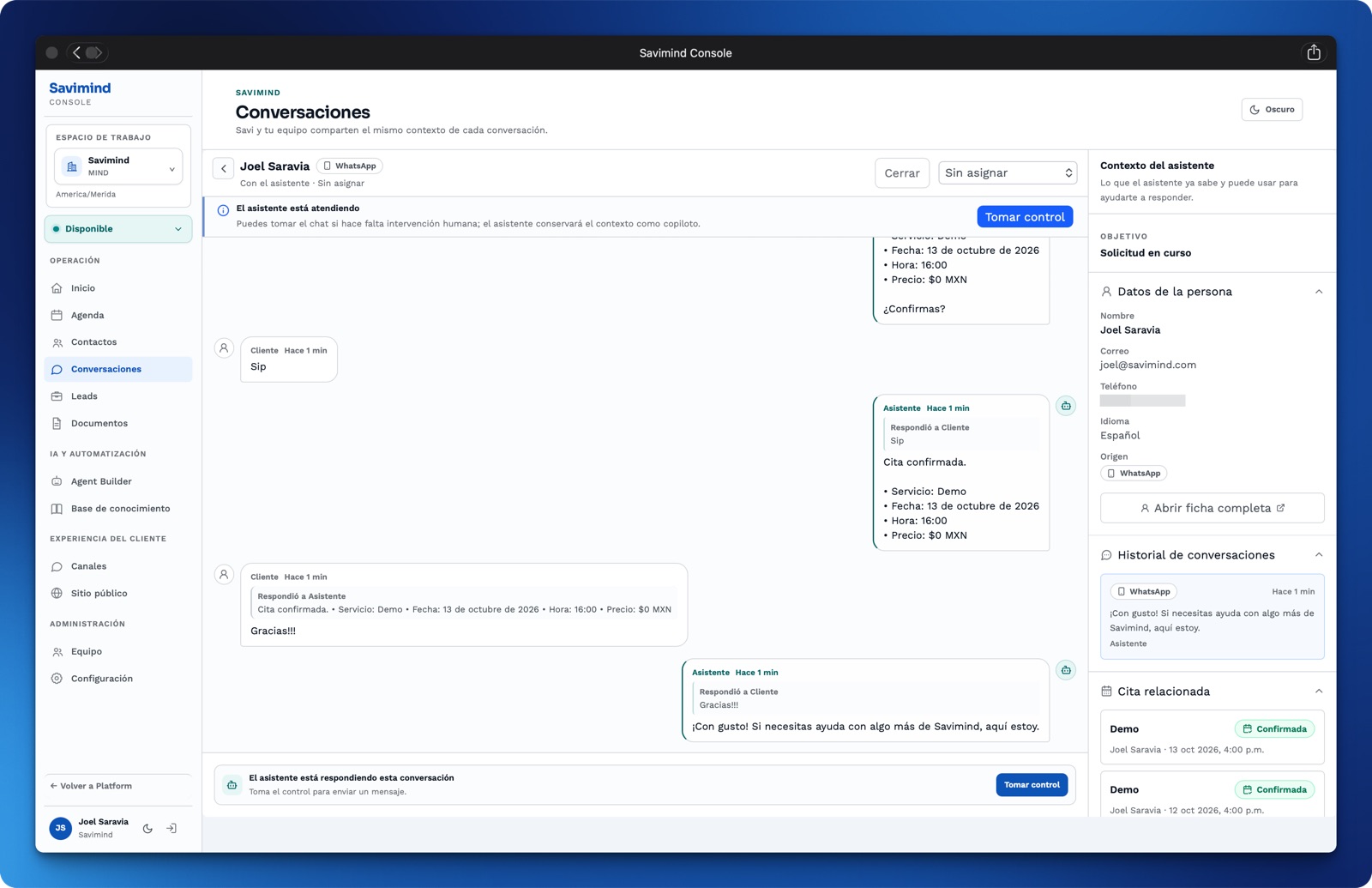The image size is (1372, 888).
Task: Click the Sitio público globe icon
Action: coord(57,594)
